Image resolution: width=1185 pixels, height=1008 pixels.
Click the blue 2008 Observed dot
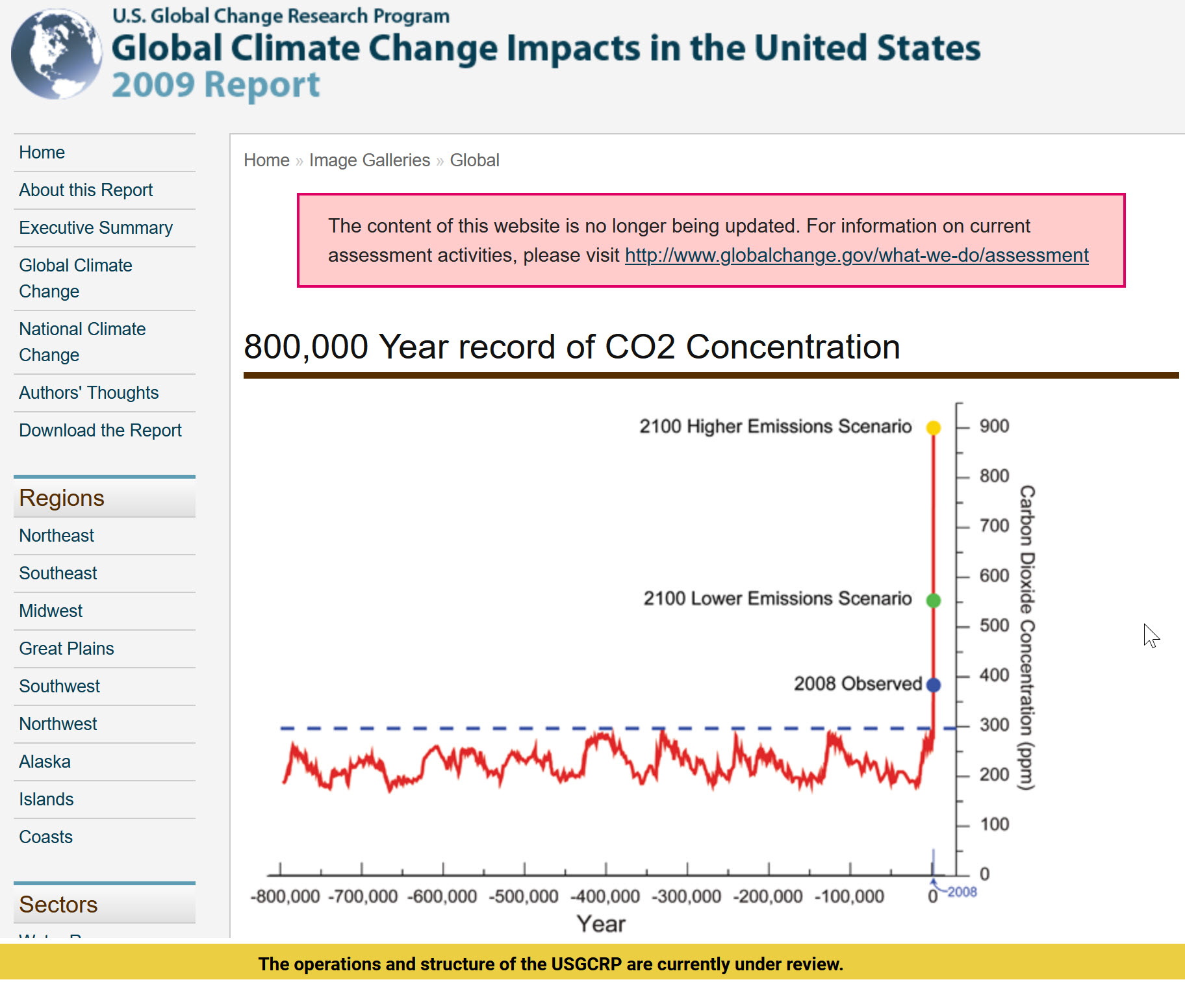tap(934, 685)
